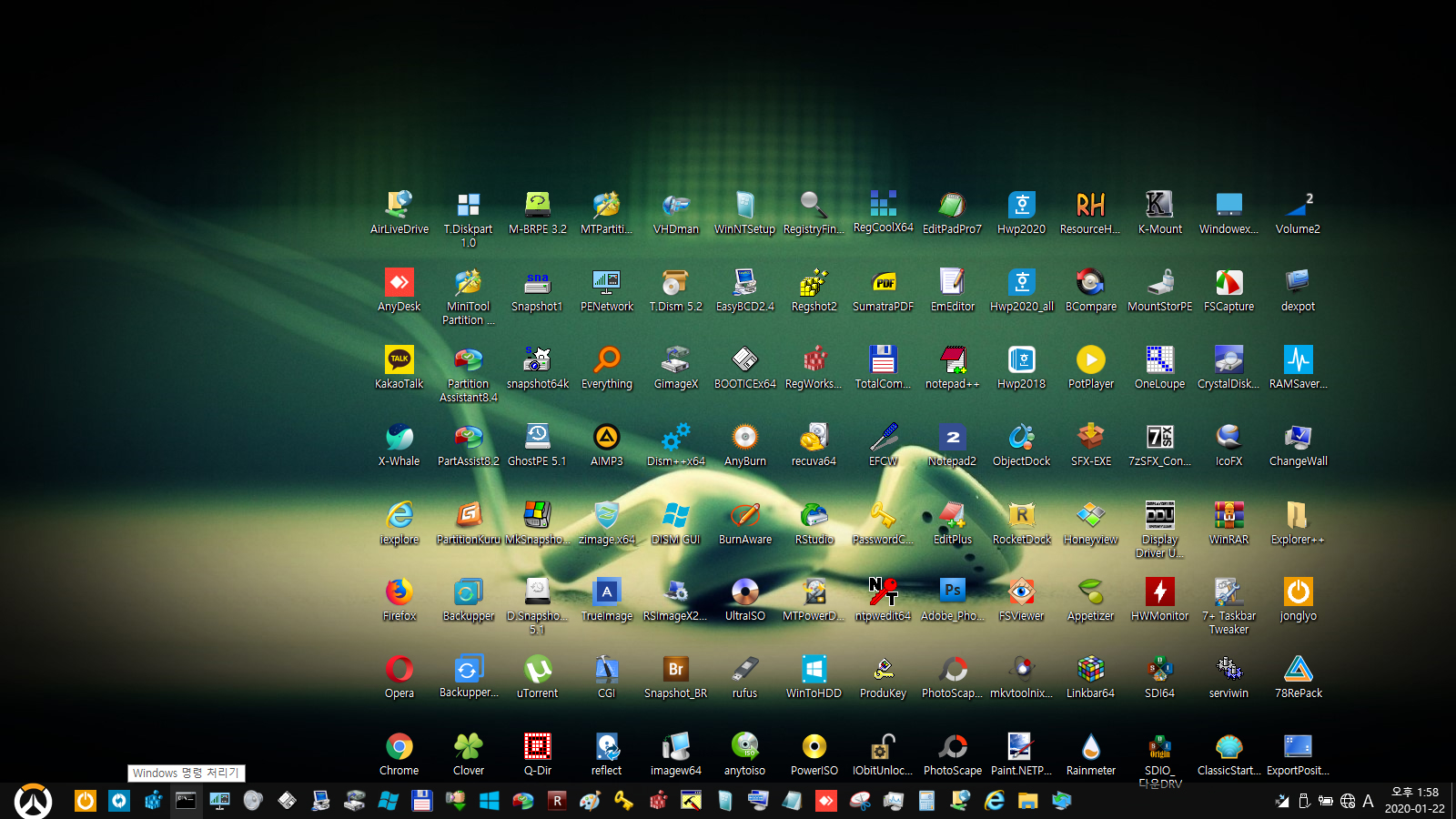Click the Rainmeter shortcut

coord(1091,754)
